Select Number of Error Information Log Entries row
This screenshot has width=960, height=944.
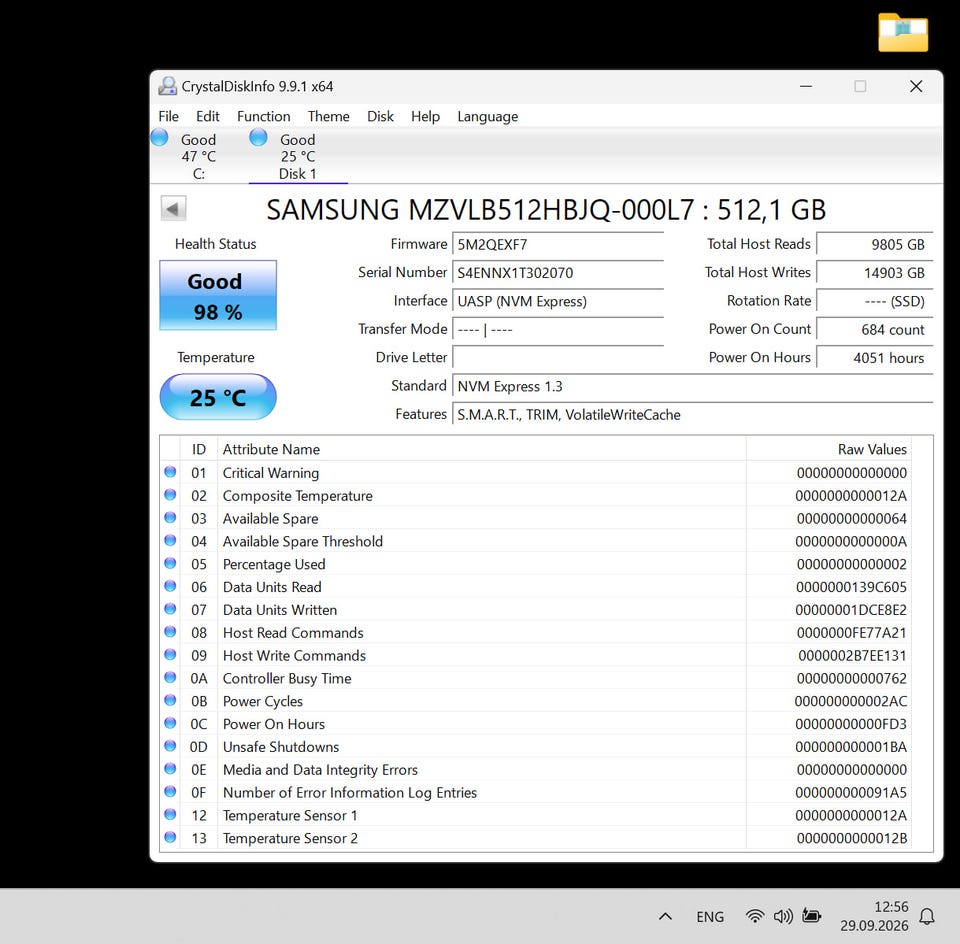(x=536, y=792)
